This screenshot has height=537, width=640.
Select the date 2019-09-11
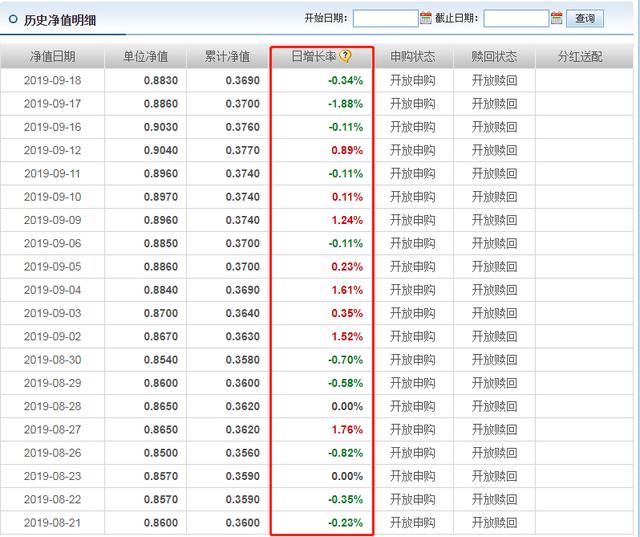pyautogui.click(x=53, y=173)
